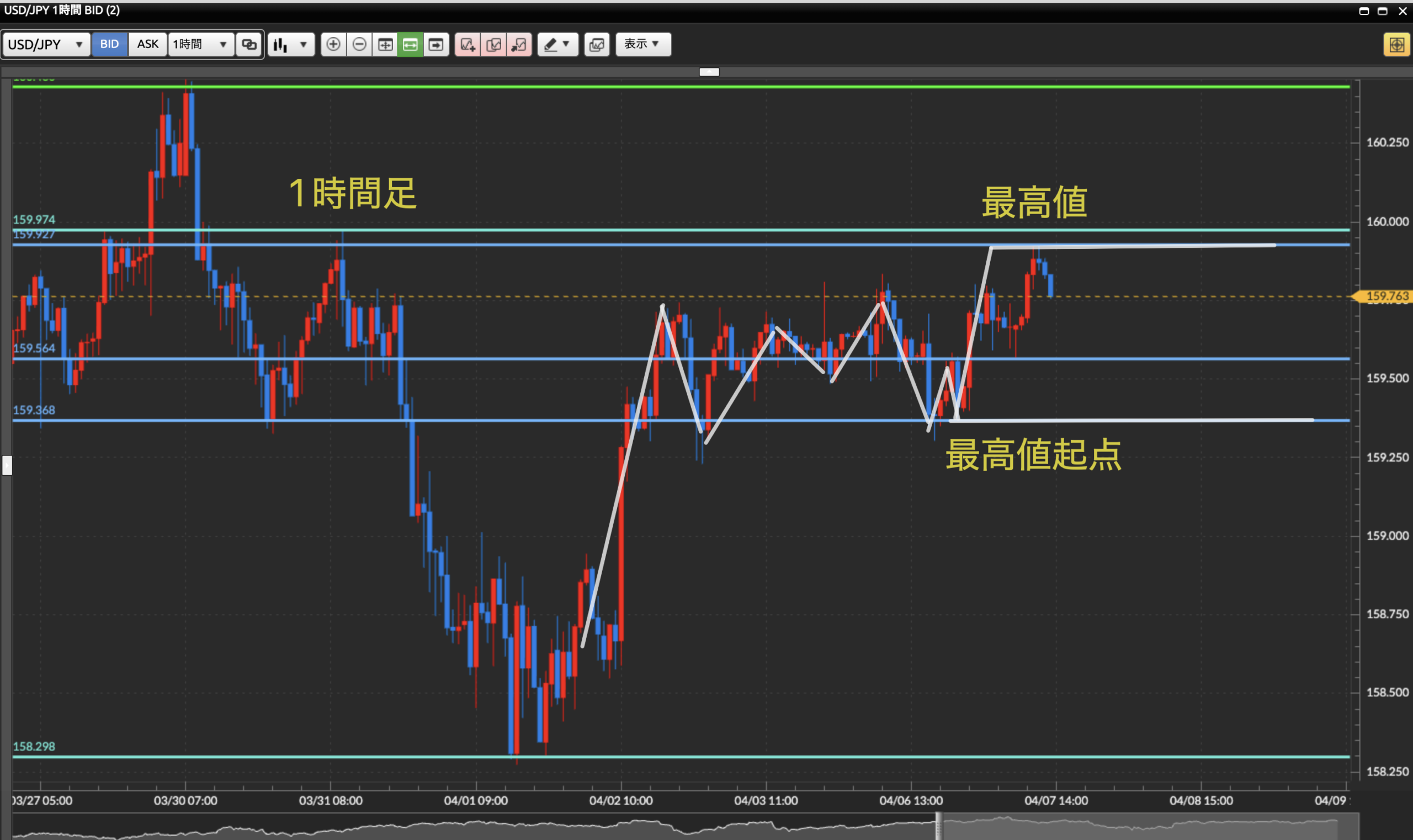This screenshot has height=840, width=1413.
Task: Click the scroll-to-latest arrow icon
Action: pyautogui.click(x=436, y=44)
